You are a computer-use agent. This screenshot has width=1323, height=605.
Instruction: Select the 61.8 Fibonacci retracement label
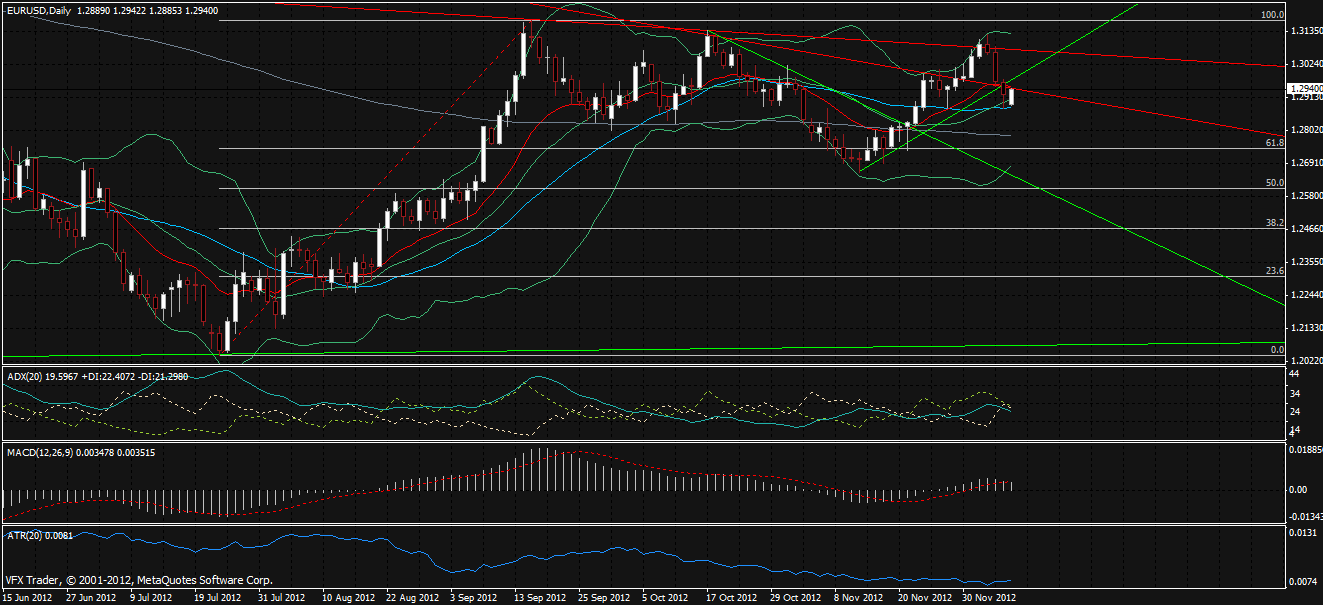(x=1274, y=143)
